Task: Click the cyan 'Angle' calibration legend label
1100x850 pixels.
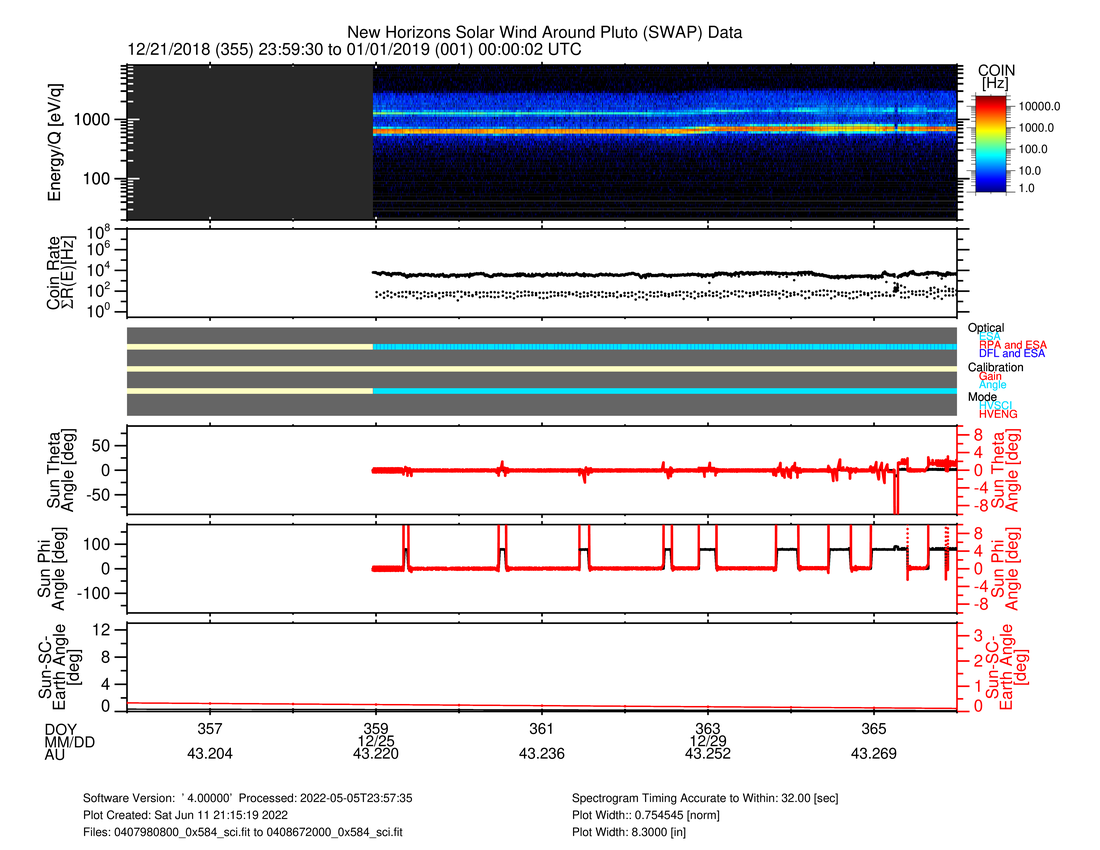Action: tap(993, 385)
